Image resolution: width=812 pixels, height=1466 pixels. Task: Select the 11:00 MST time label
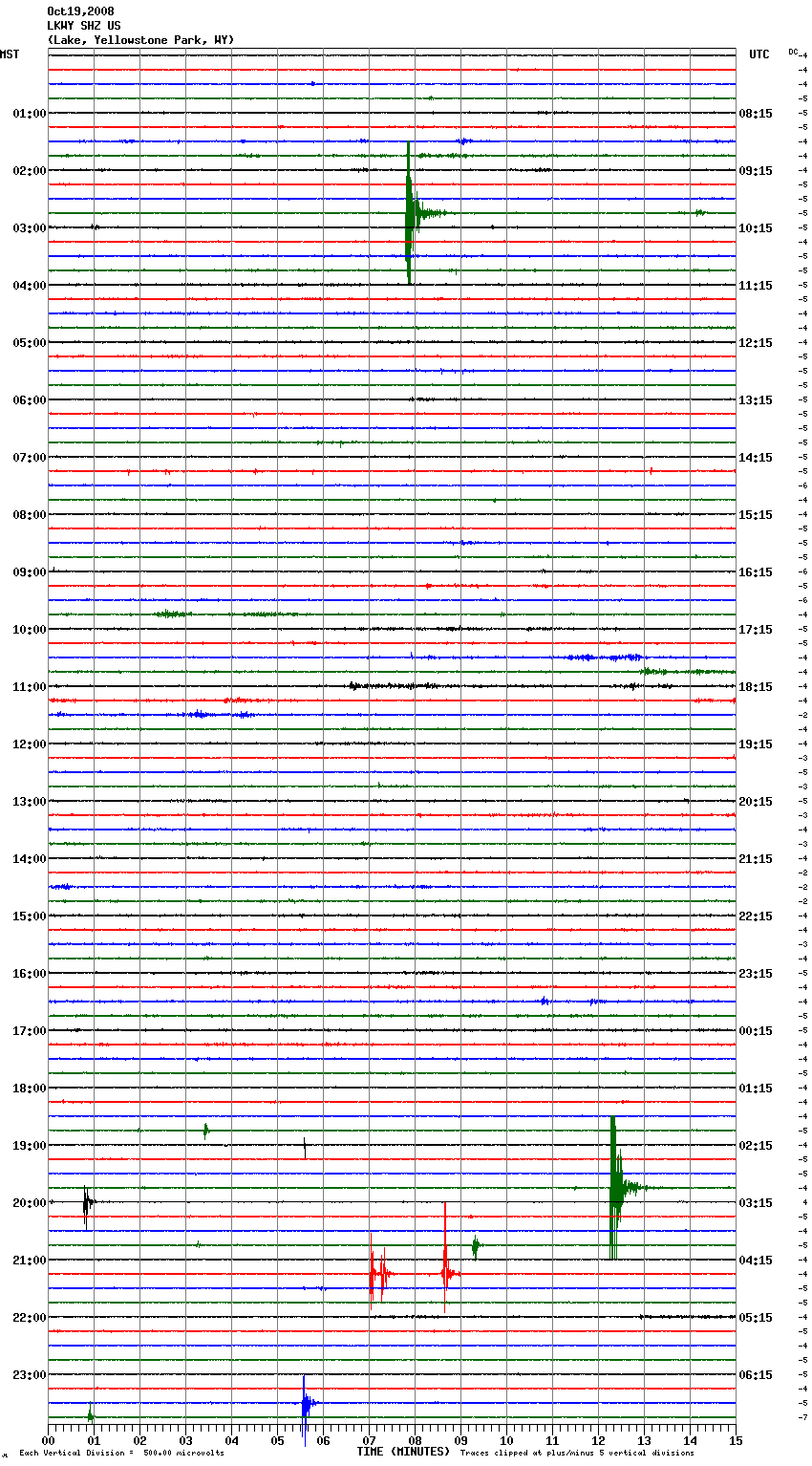pos(30,687)
